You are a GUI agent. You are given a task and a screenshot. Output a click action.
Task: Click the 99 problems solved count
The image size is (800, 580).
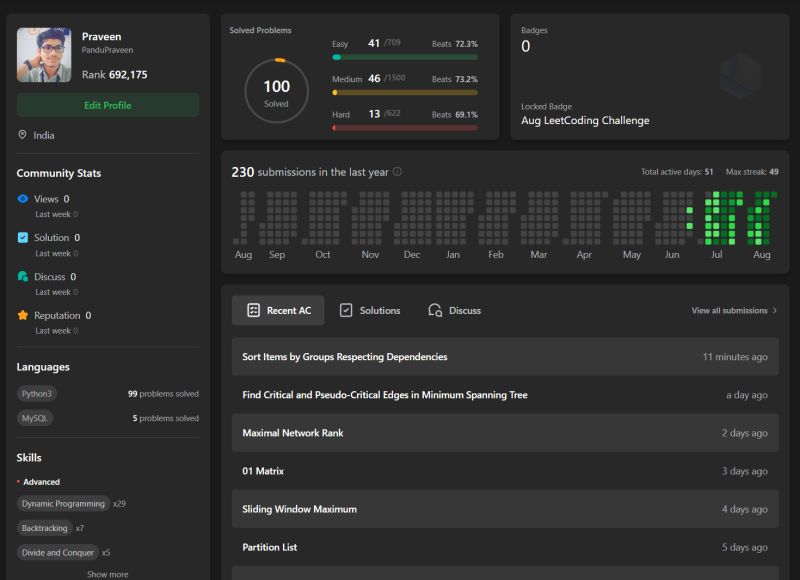pos(163,394)
